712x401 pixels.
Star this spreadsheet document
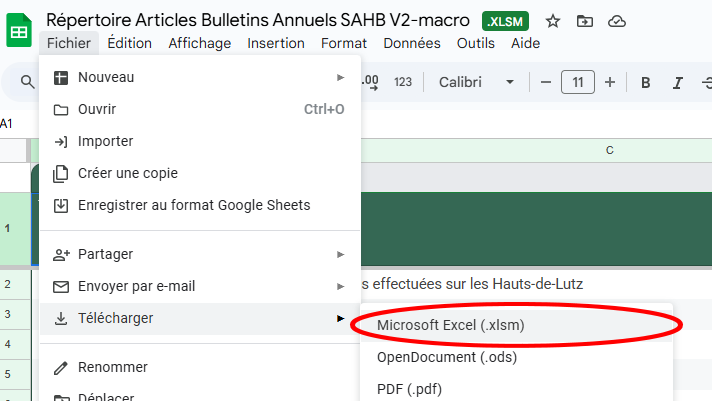[553, 21]
